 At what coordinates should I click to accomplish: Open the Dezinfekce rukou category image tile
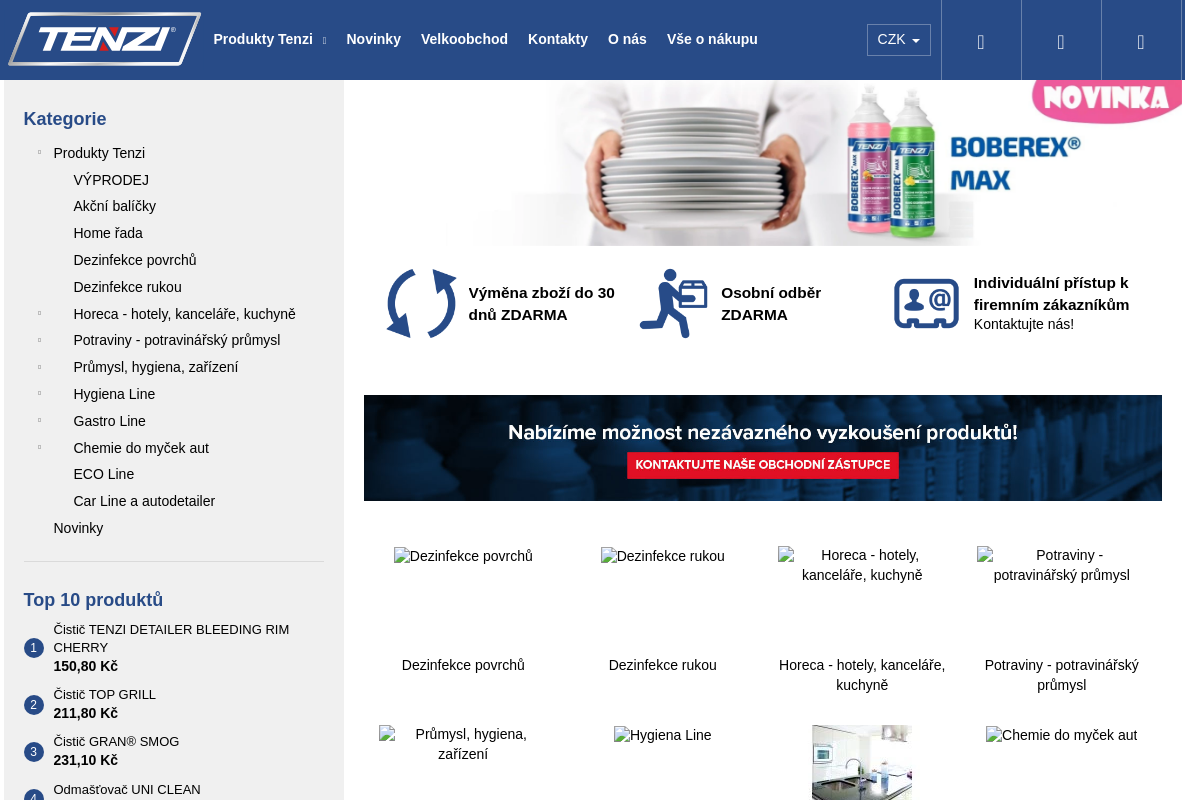pos(663,556)
